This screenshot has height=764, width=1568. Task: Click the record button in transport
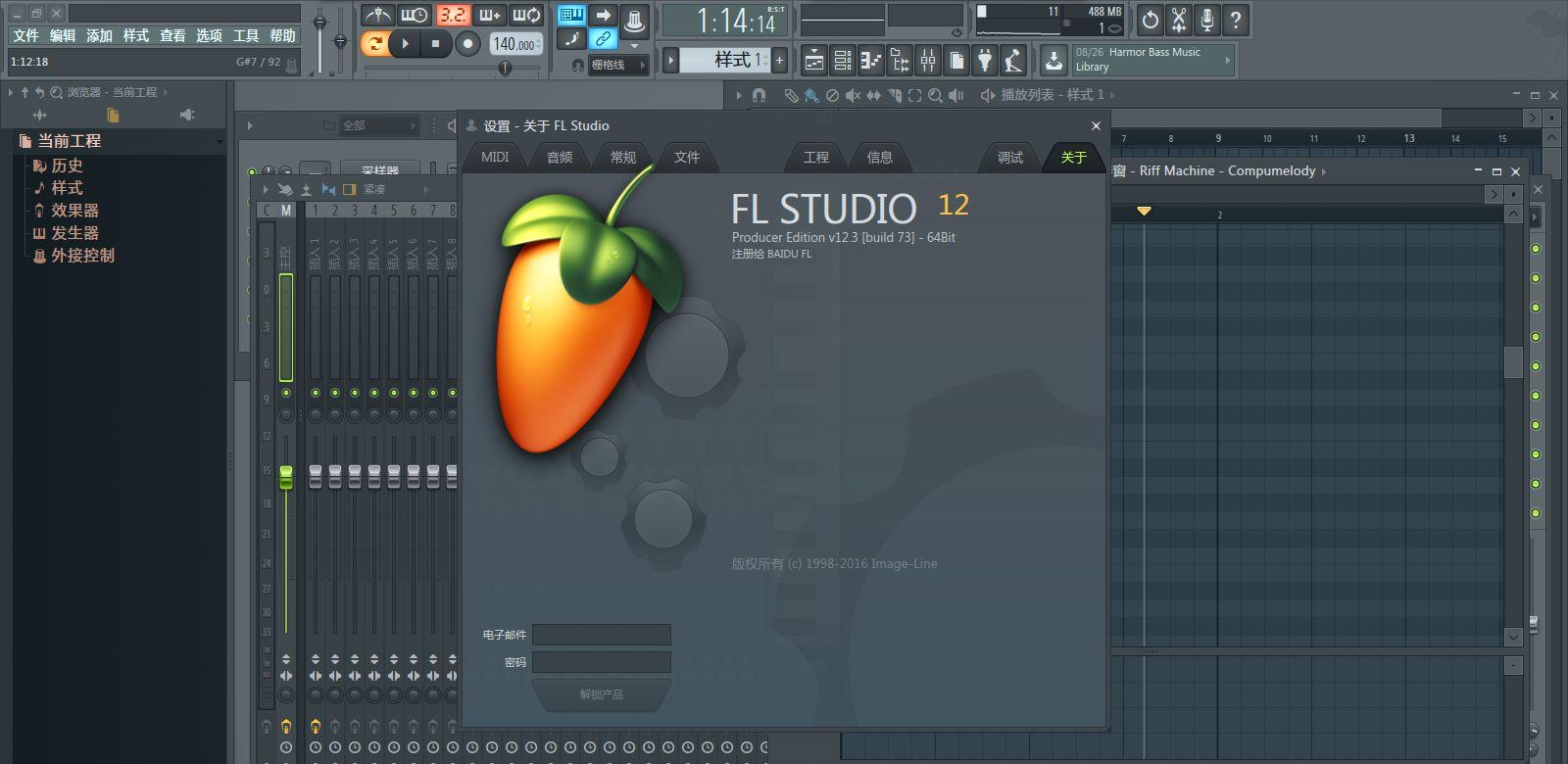(x=467, y=43)
